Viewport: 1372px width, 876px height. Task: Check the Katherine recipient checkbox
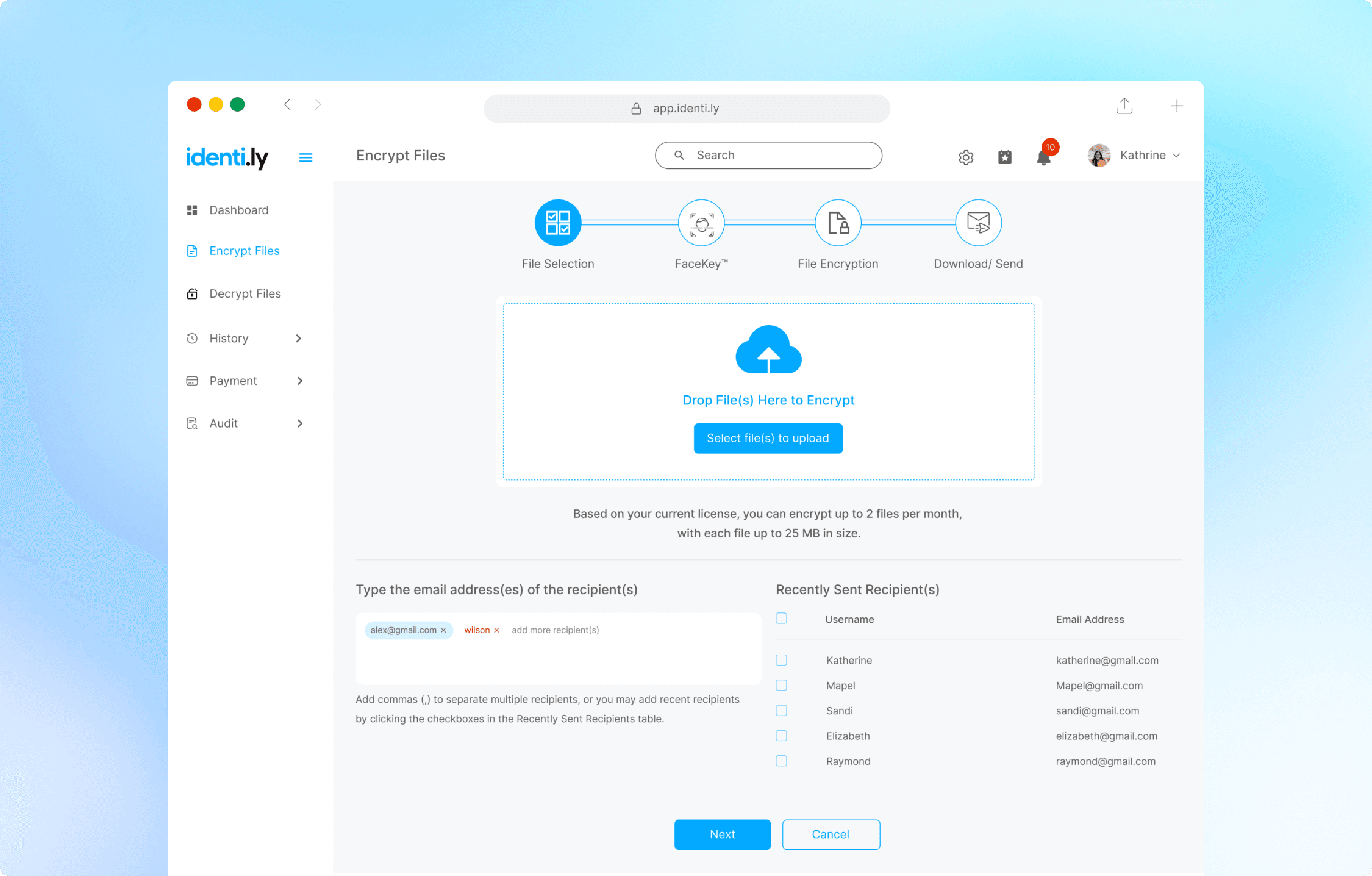point(781,660)
